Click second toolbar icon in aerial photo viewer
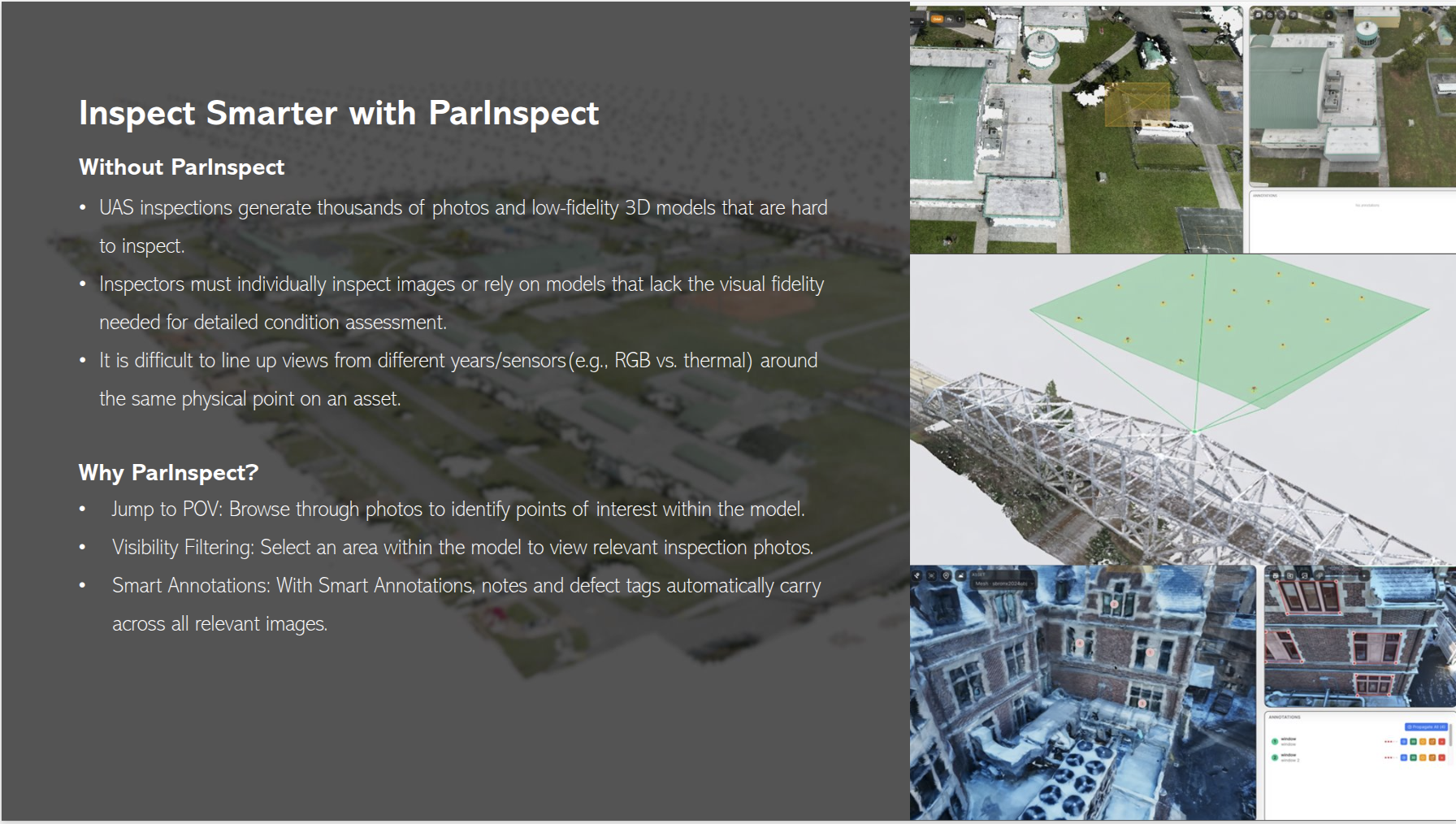Screen dimensions: 1456x824 click(x=1270, y=15)
